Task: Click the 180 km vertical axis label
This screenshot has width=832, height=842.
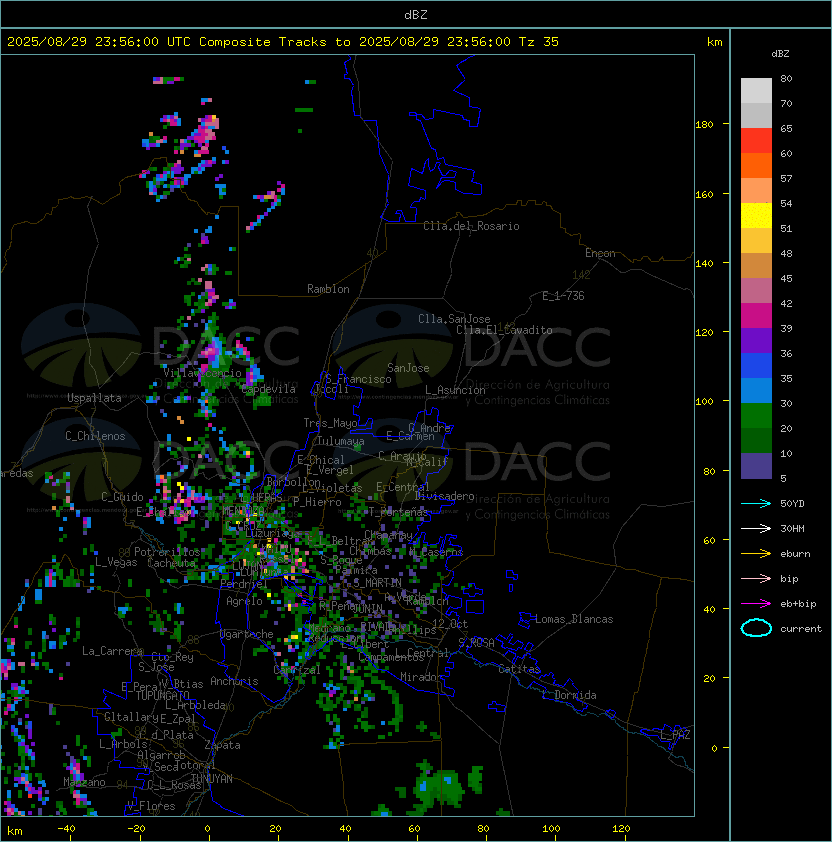Action: coord(704,125)
